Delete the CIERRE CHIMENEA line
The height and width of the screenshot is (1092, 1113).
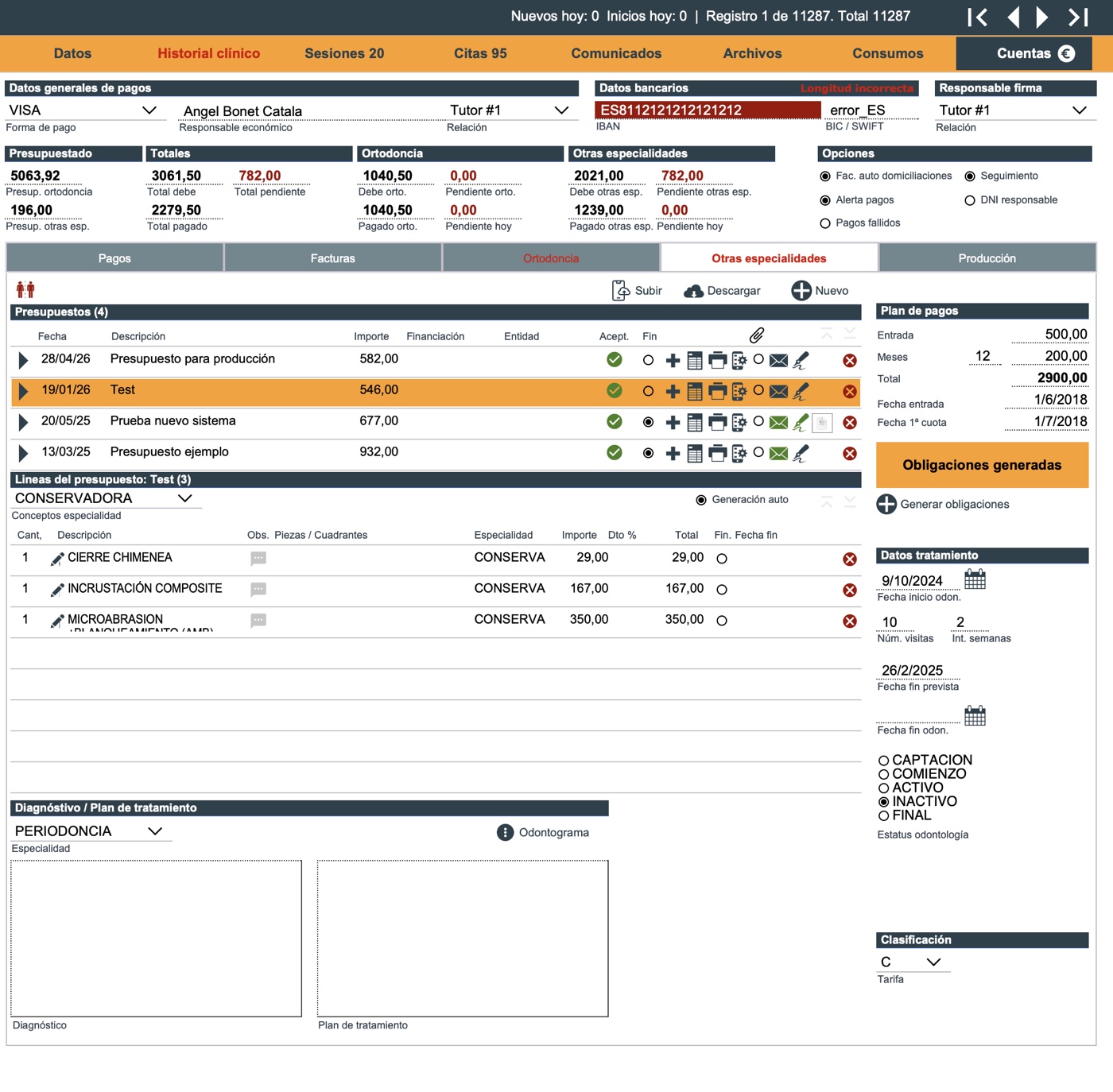(x=850, y=559)
